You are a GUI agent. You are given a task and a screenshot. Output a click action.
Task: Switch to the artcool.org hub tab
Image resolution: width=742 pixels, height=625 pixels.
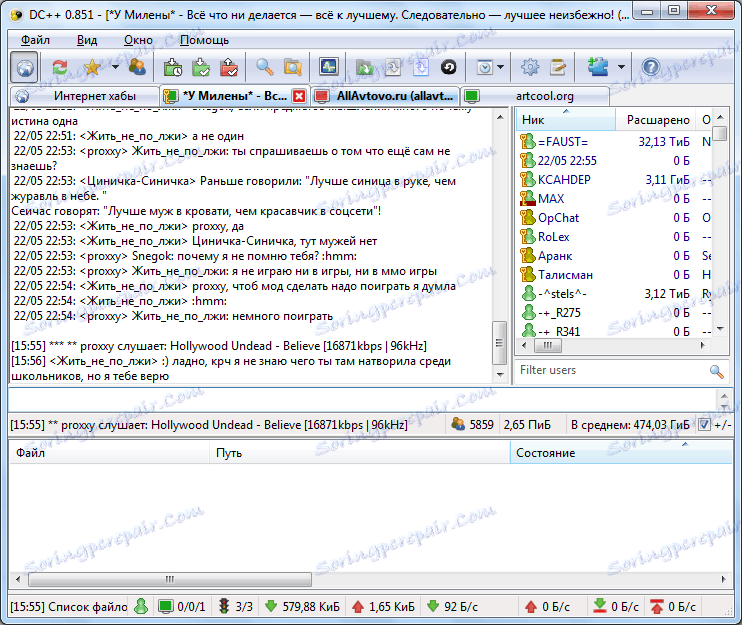coord(545,95)
